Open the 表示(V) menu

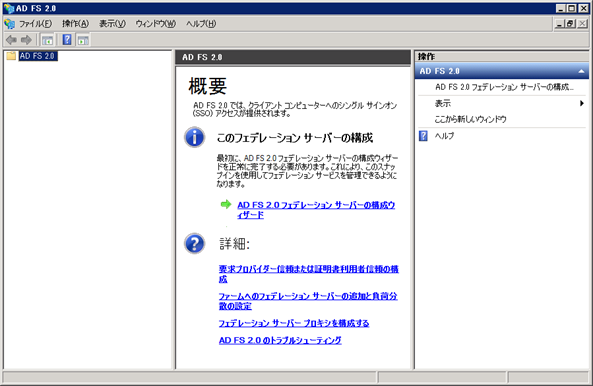pyautogui.click(x=112, y=24)
